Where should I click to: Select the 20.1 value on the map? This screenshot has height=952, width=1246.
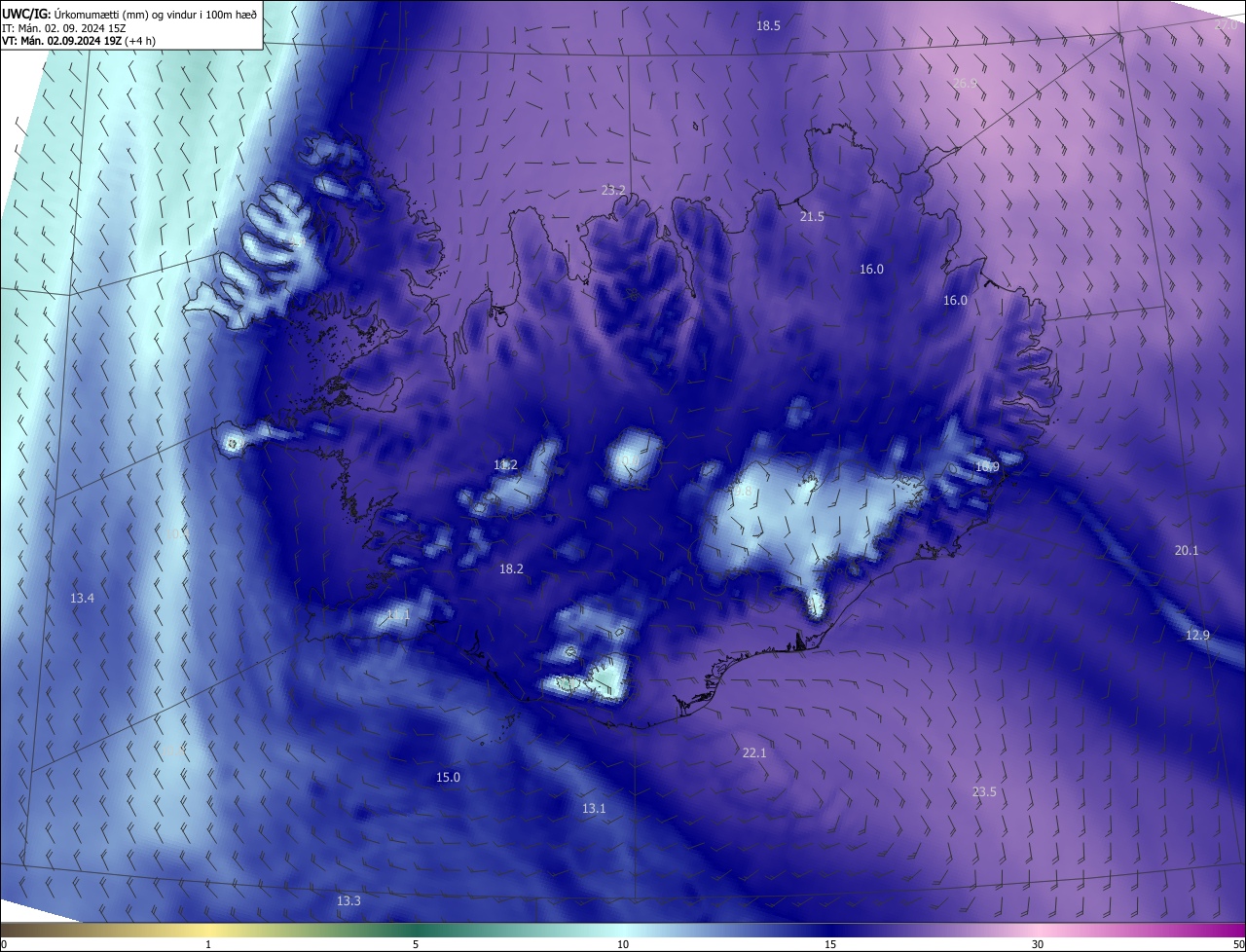coord(1187,551)
